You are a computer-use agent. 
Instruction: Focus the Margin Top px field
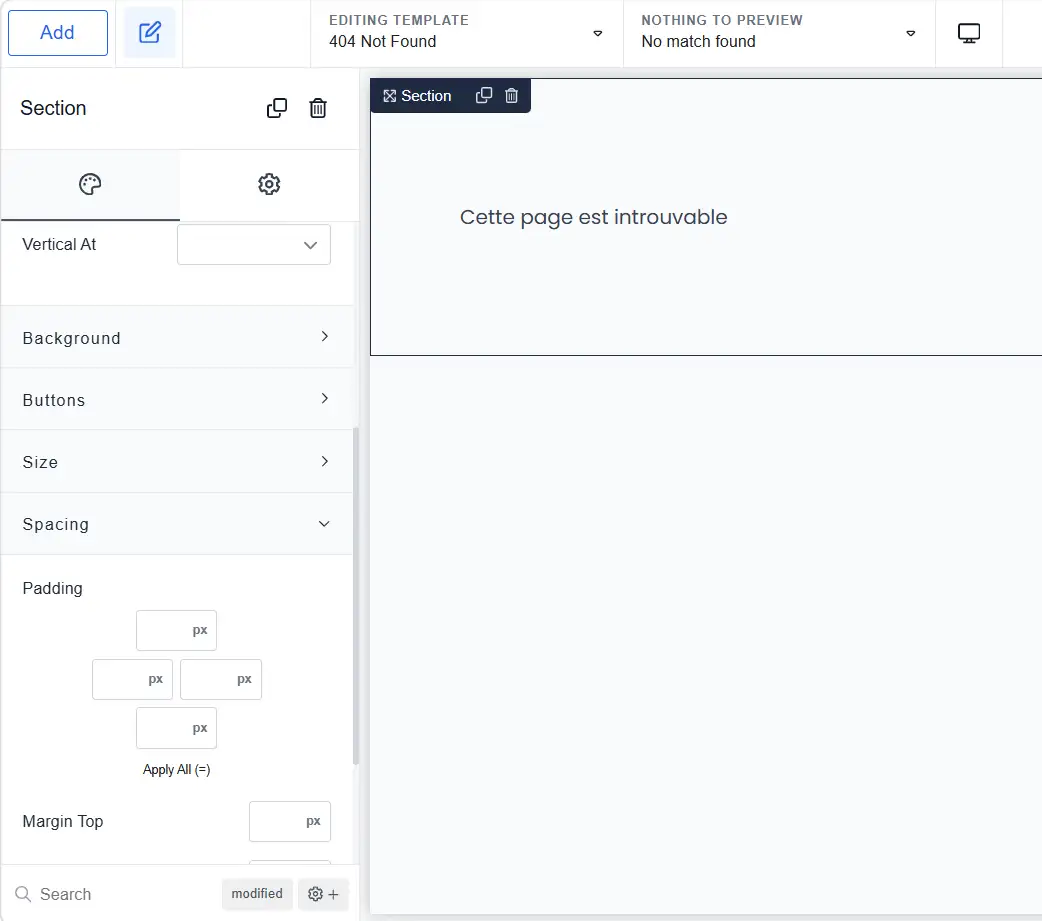290,821
